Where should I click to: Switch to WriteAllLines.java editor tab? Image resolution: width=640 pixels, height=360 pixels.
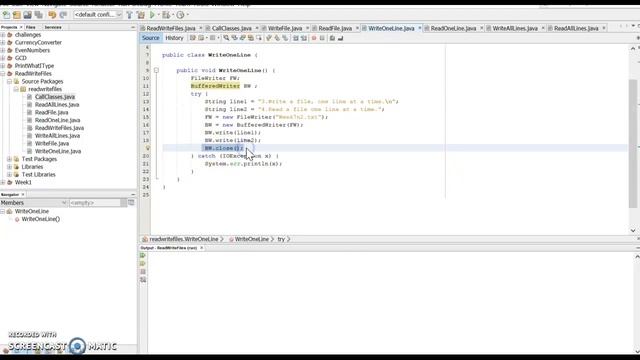515,28
